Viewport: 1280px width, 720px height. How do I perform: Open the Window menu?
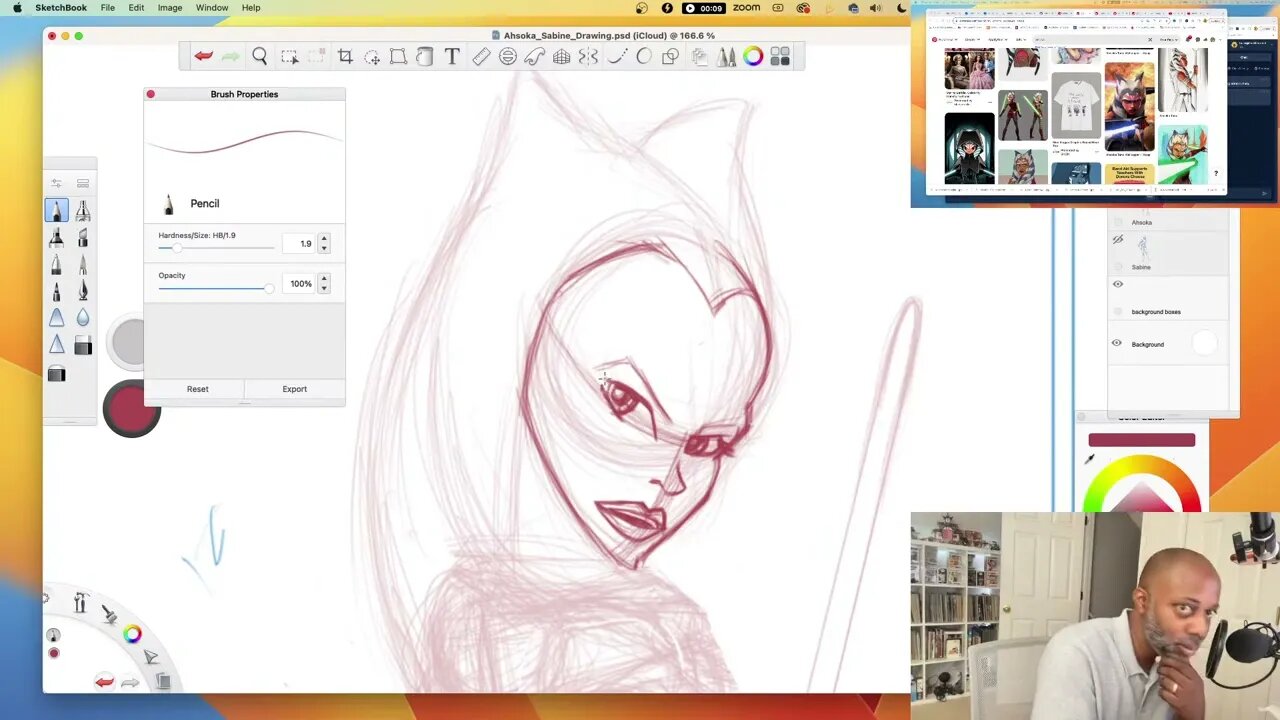212,8
